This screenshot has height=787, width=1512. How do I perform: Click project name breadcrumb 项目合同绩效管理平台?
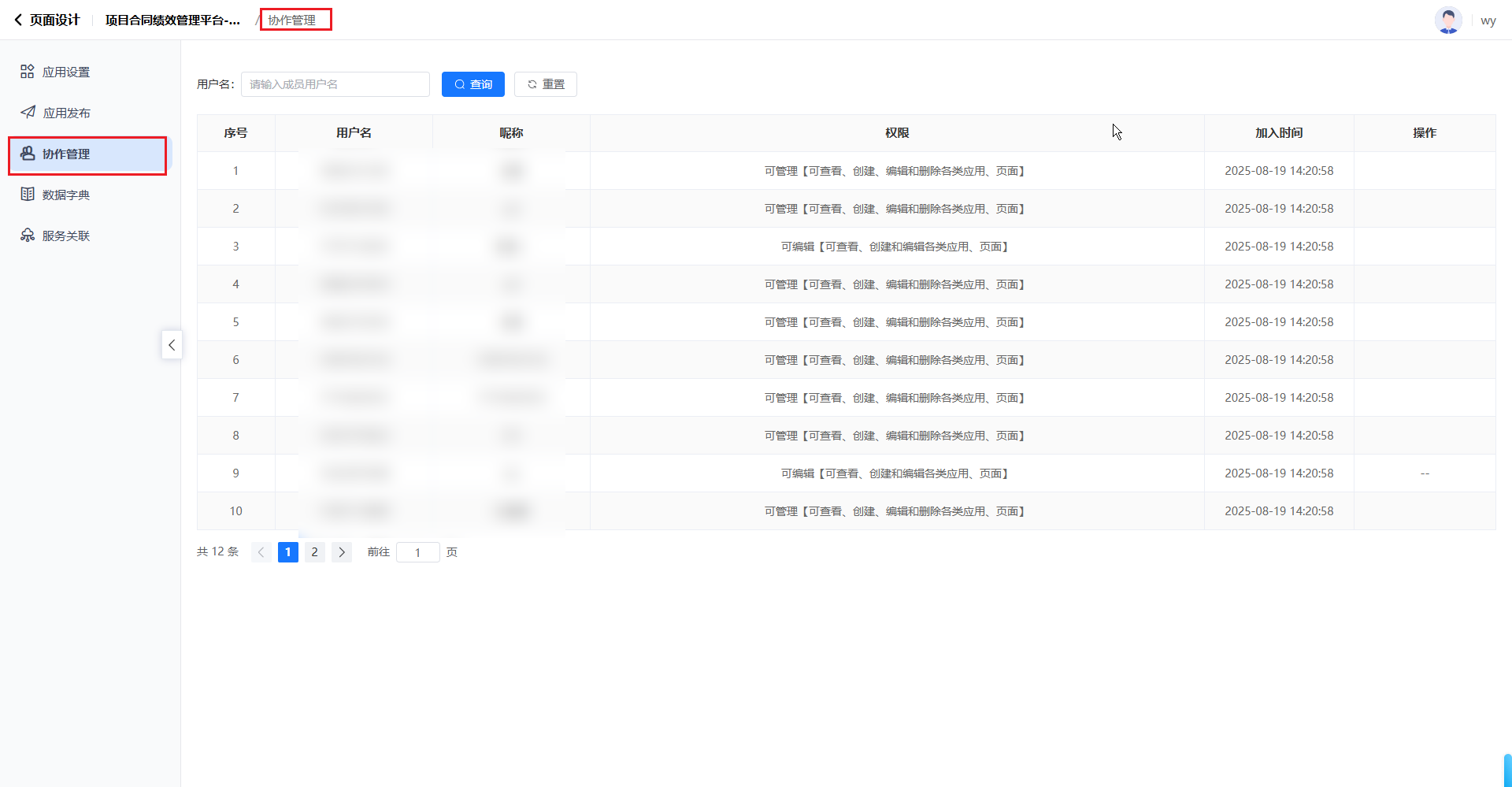point(172,20)
